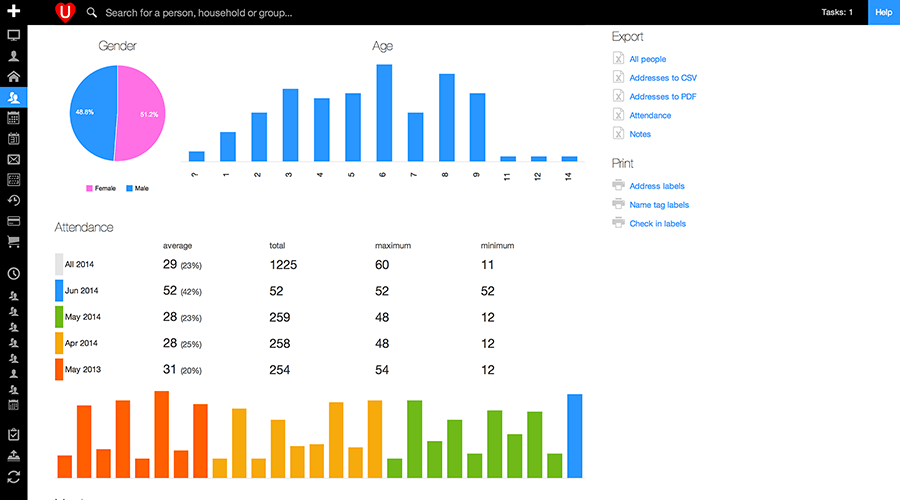The height and width of the screenshot is (500, 900).
Task: Open the dashboard monitor icon in sidebar
Action: 14,35
